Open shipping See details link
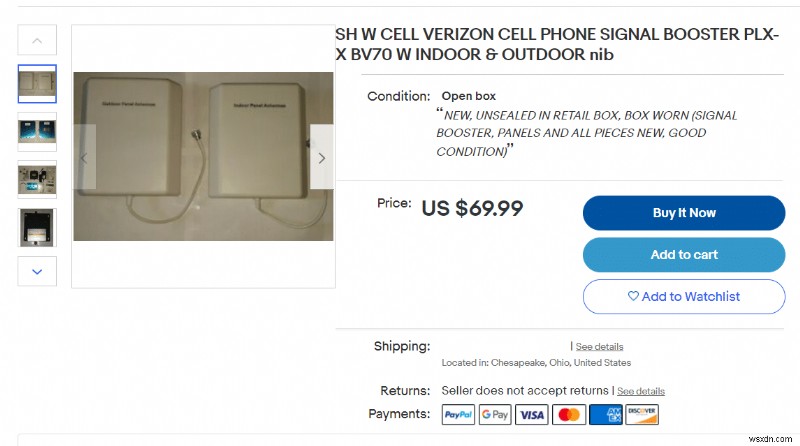 point(599,346)
